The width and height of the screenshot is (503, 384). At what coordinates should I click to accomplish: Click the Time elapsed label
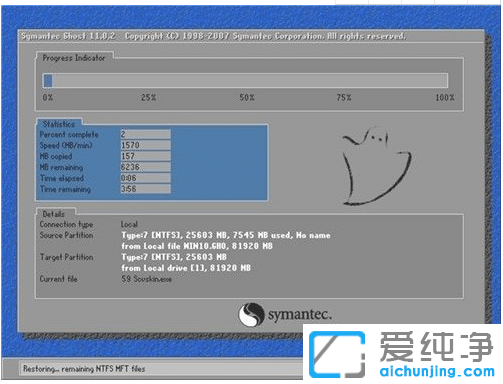coord(62,178)
